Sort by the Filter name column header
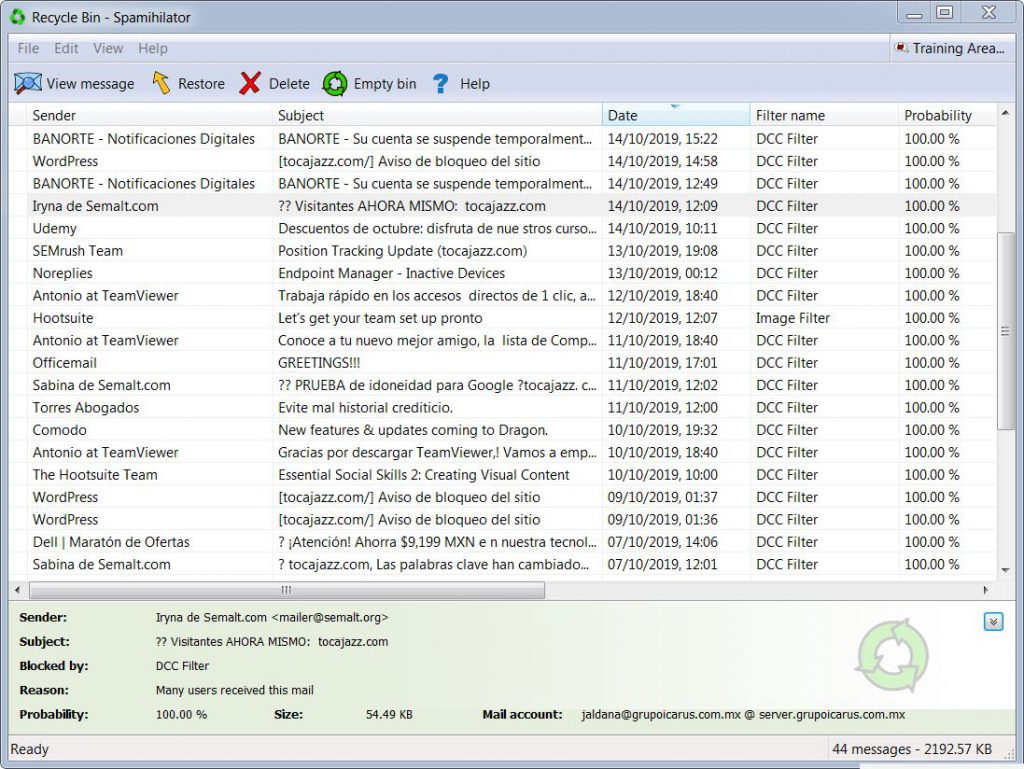 coord(825,116)
